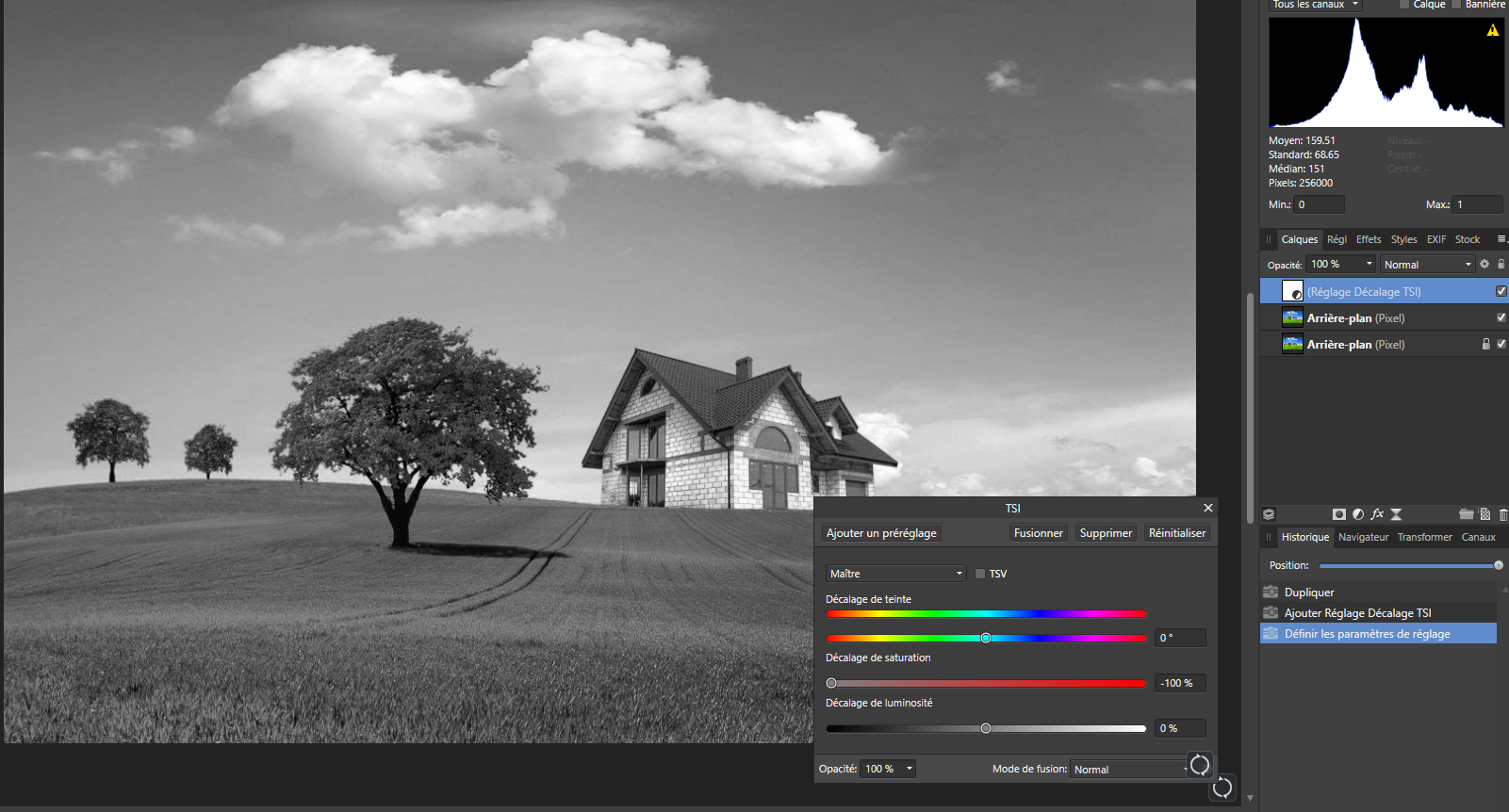Switch to the Stock tab
1509x812 pixels.
(x=1468, y=239)
